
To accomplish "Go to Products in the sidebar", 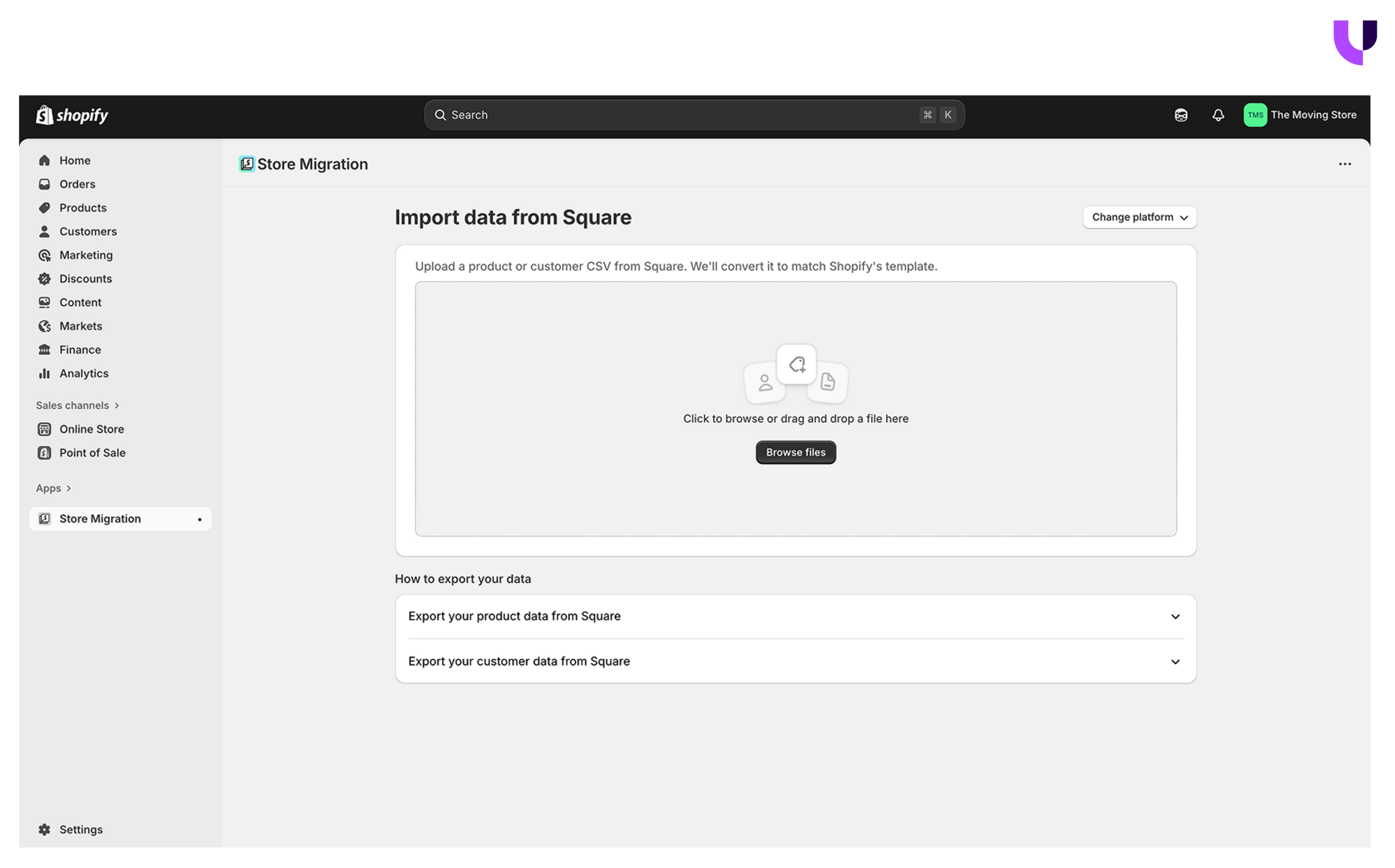I will coord(83,208).
